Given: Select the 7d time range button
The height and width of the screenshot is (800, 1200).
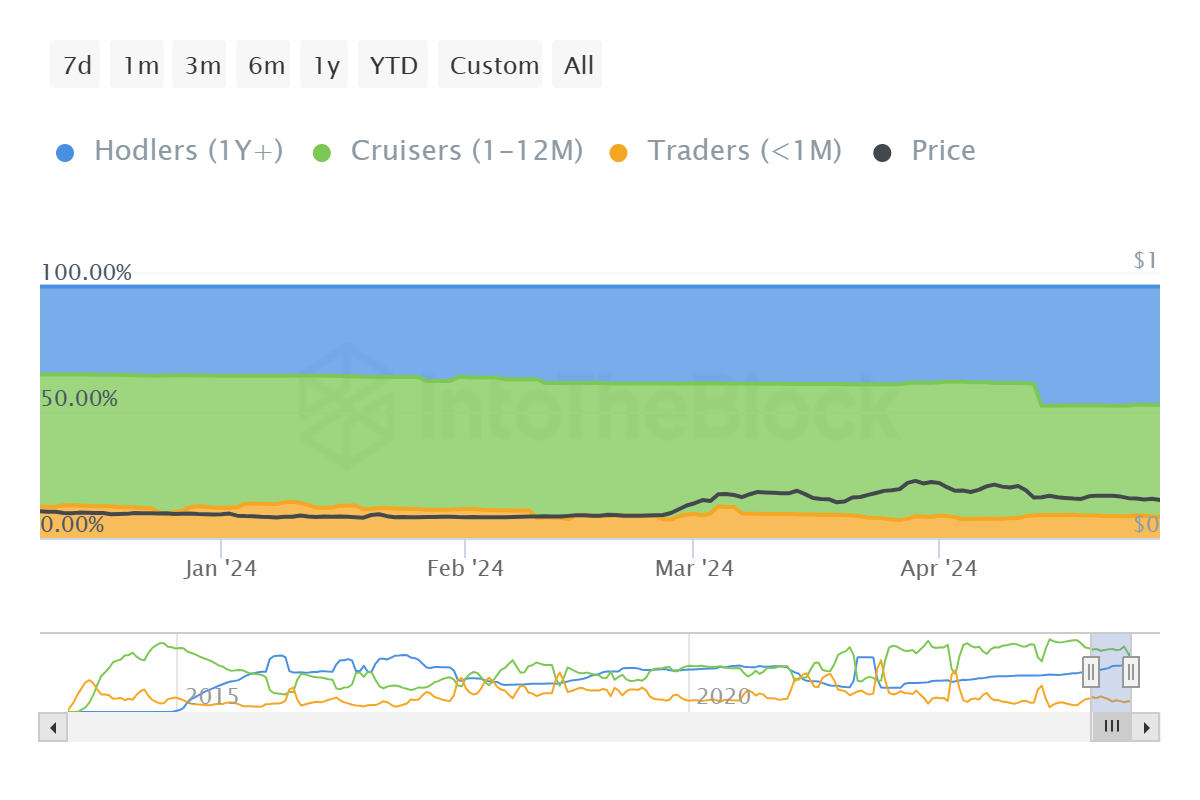Looking at the screenshot, I should (x=76, y=66).
